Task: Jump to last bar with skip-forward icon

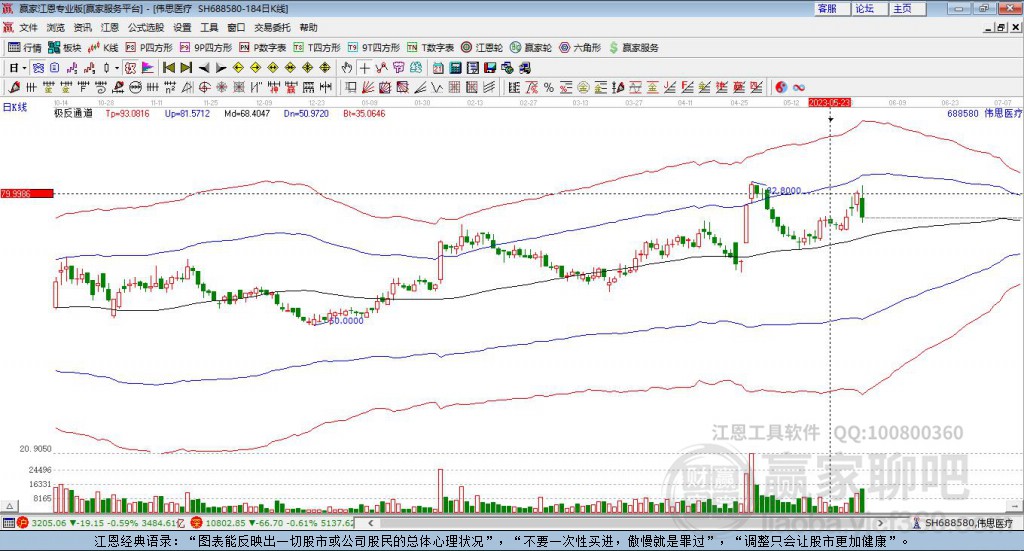Action: (x=186, y=68)
